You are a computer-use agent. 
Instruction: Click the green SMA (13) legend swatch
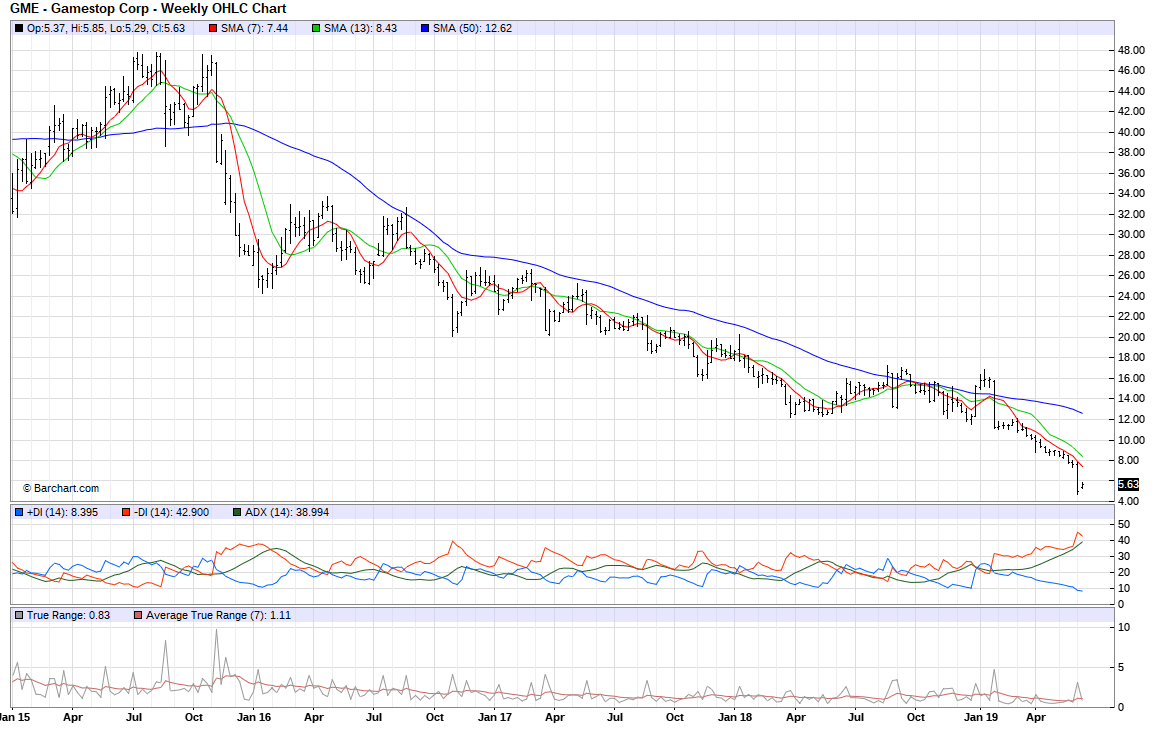coord(316,29)
